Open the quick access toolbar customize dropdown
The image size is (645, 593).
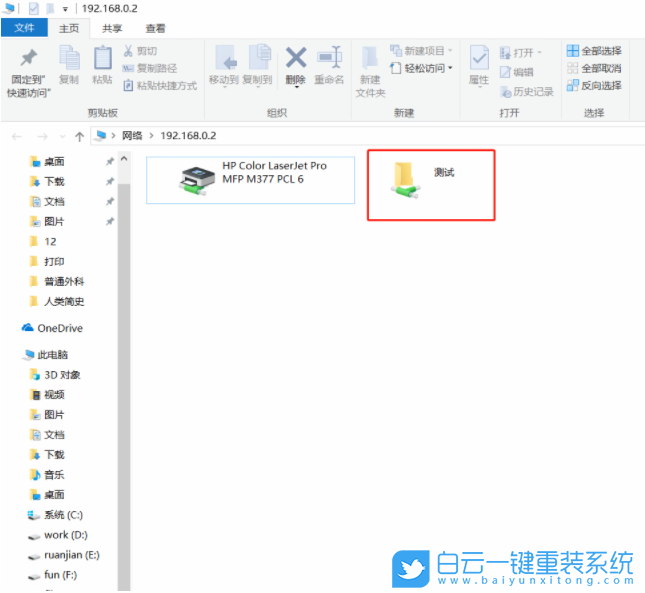coord(65,8)
